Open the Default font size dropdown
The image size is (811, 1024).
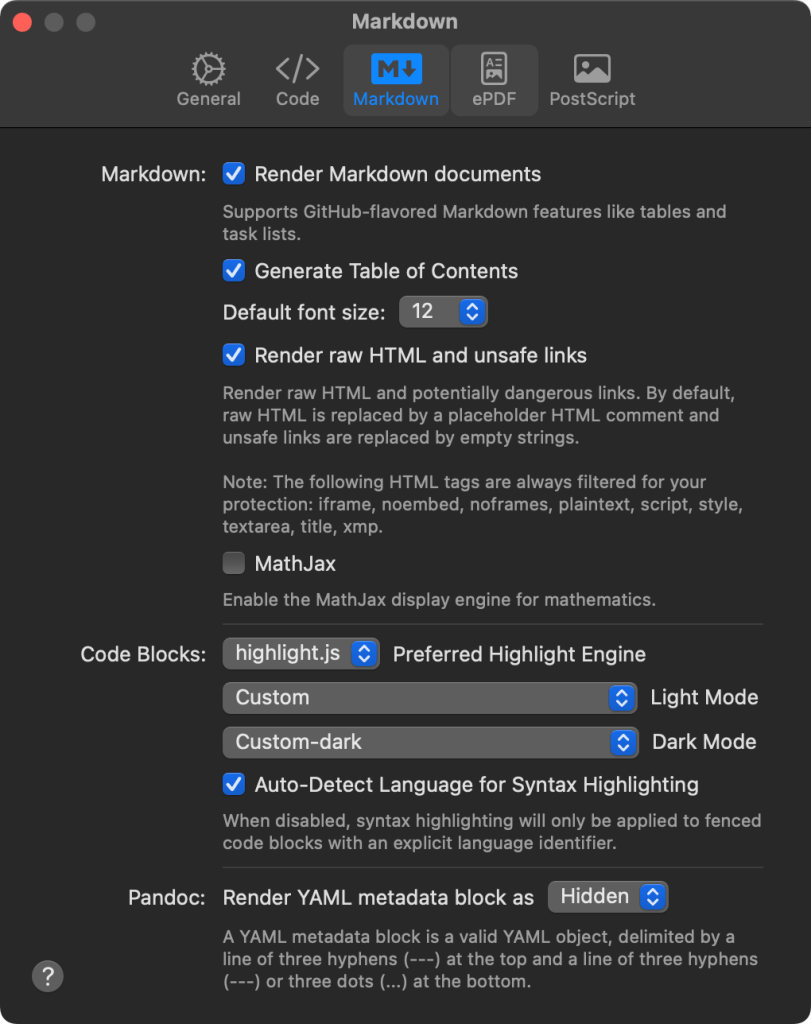pyautogui.click(x=443, y=312)
